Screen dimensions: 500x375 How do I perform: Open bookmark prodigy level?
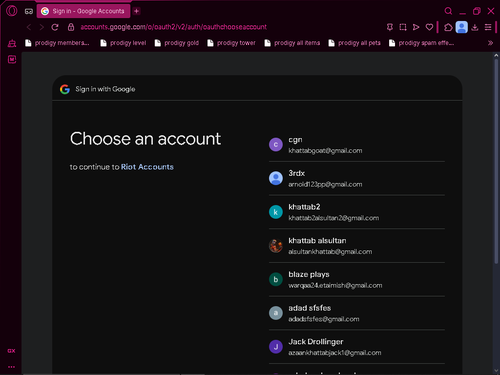pos(123,43)
